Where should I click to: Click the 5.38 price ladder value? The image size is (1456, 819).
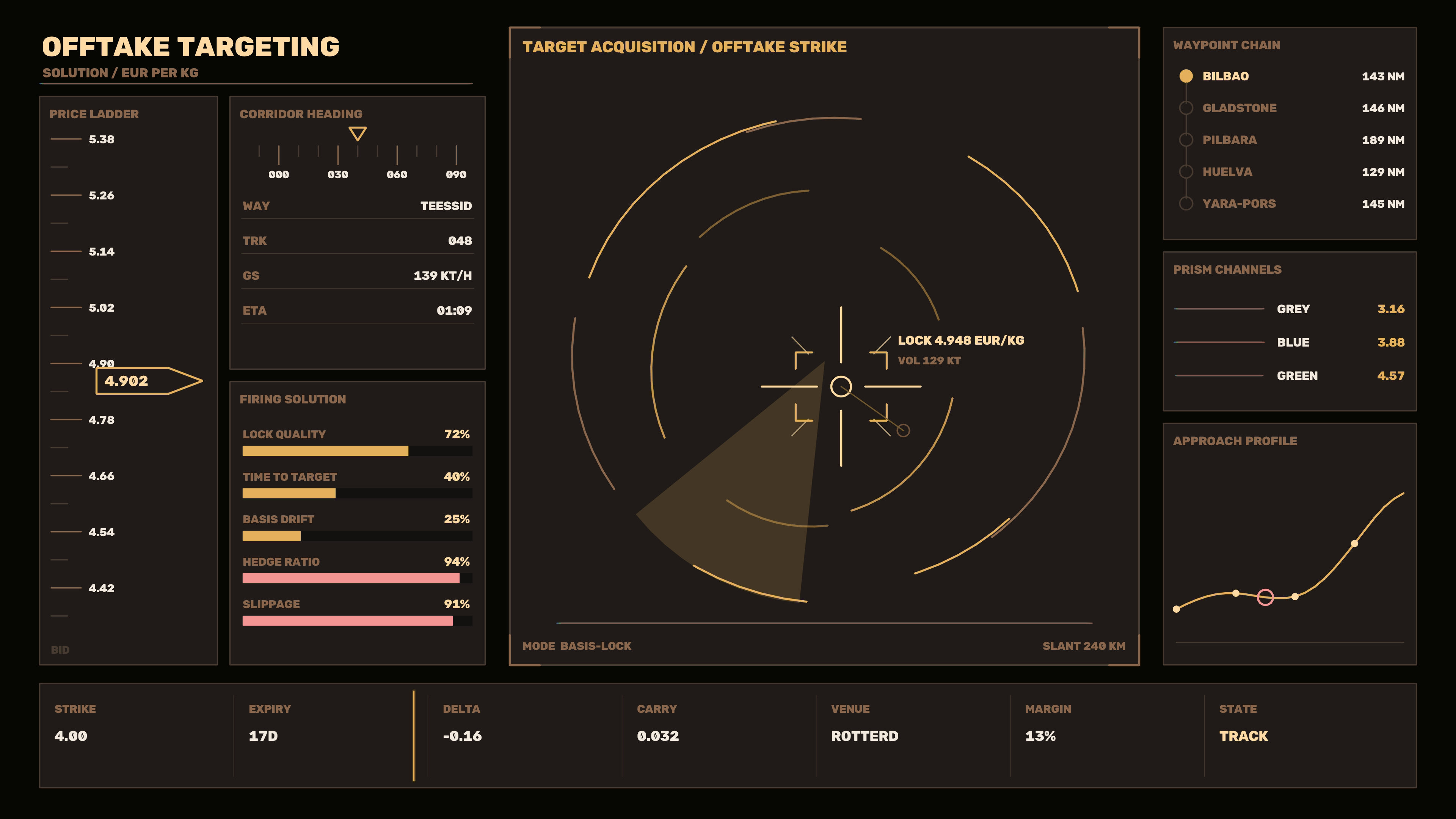102,140
